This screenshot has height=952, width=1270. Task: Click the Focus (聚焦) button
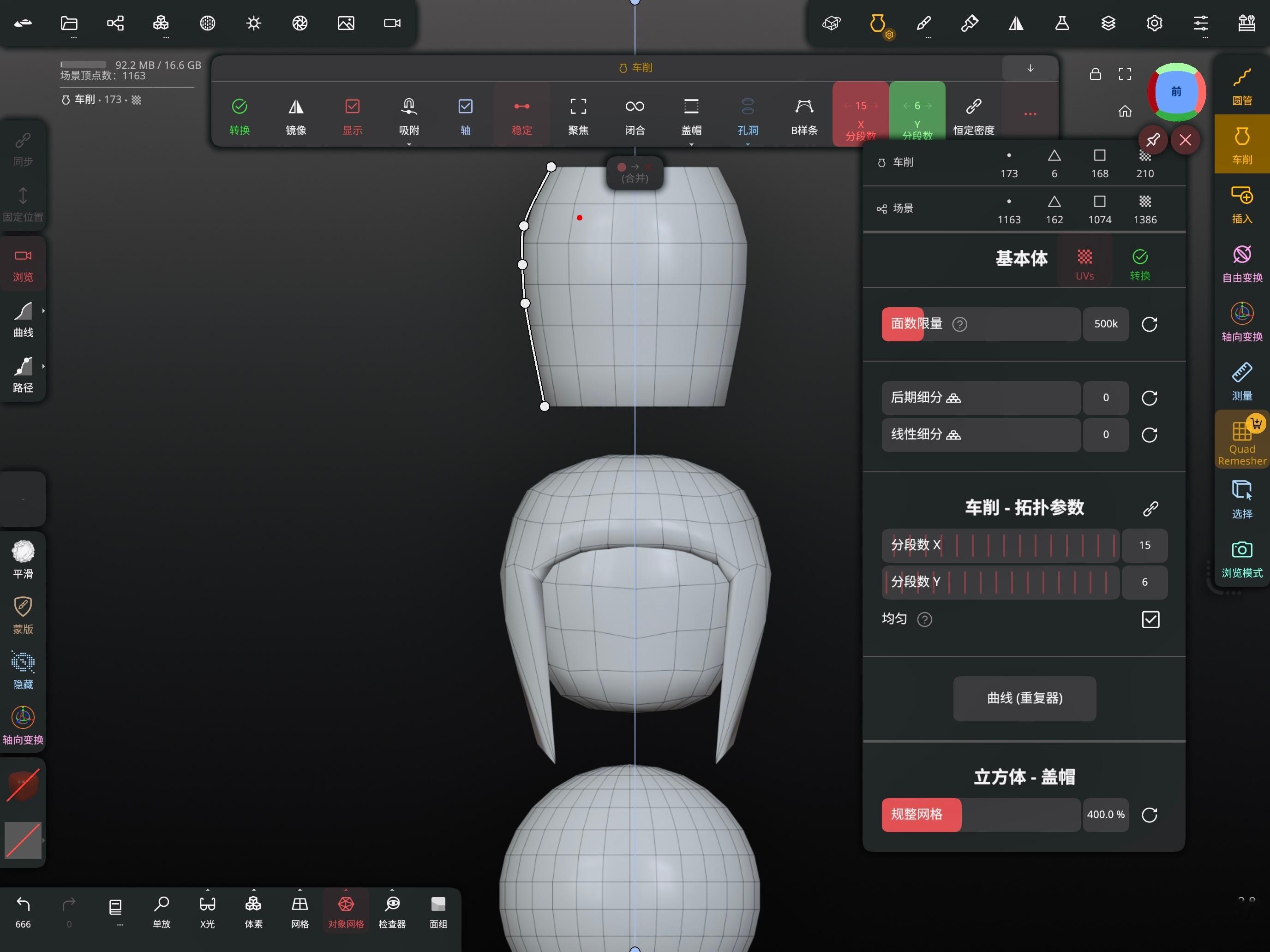coord(578,116)
